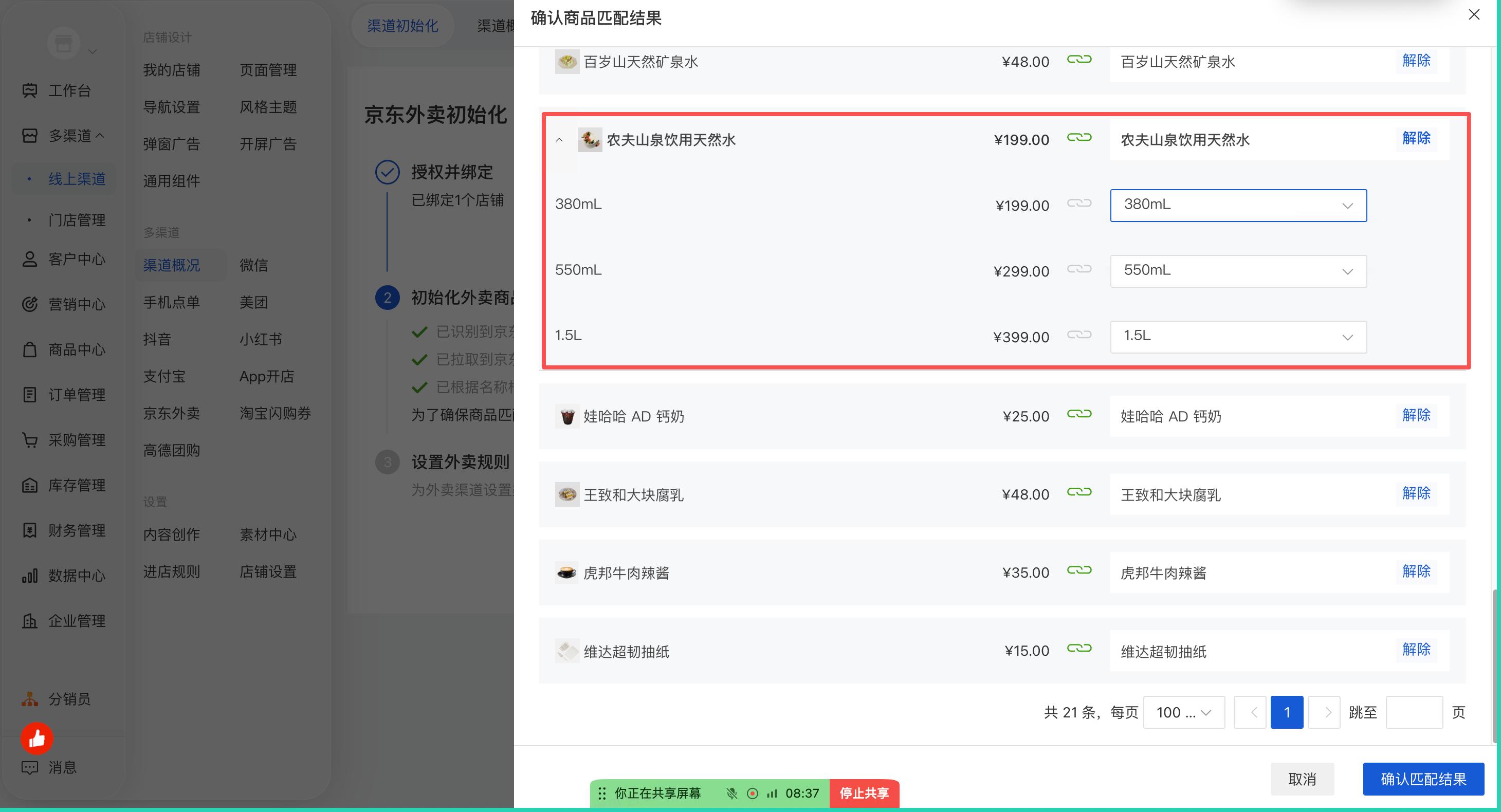Click the 虎邦牛肉辣酱 product thumbnail
1501x812 pixels.
(567, 573)
